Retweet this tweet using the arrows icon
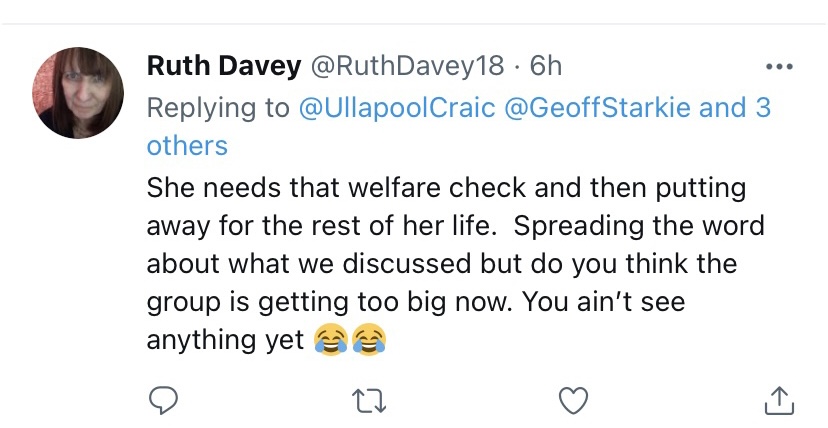 367,400
